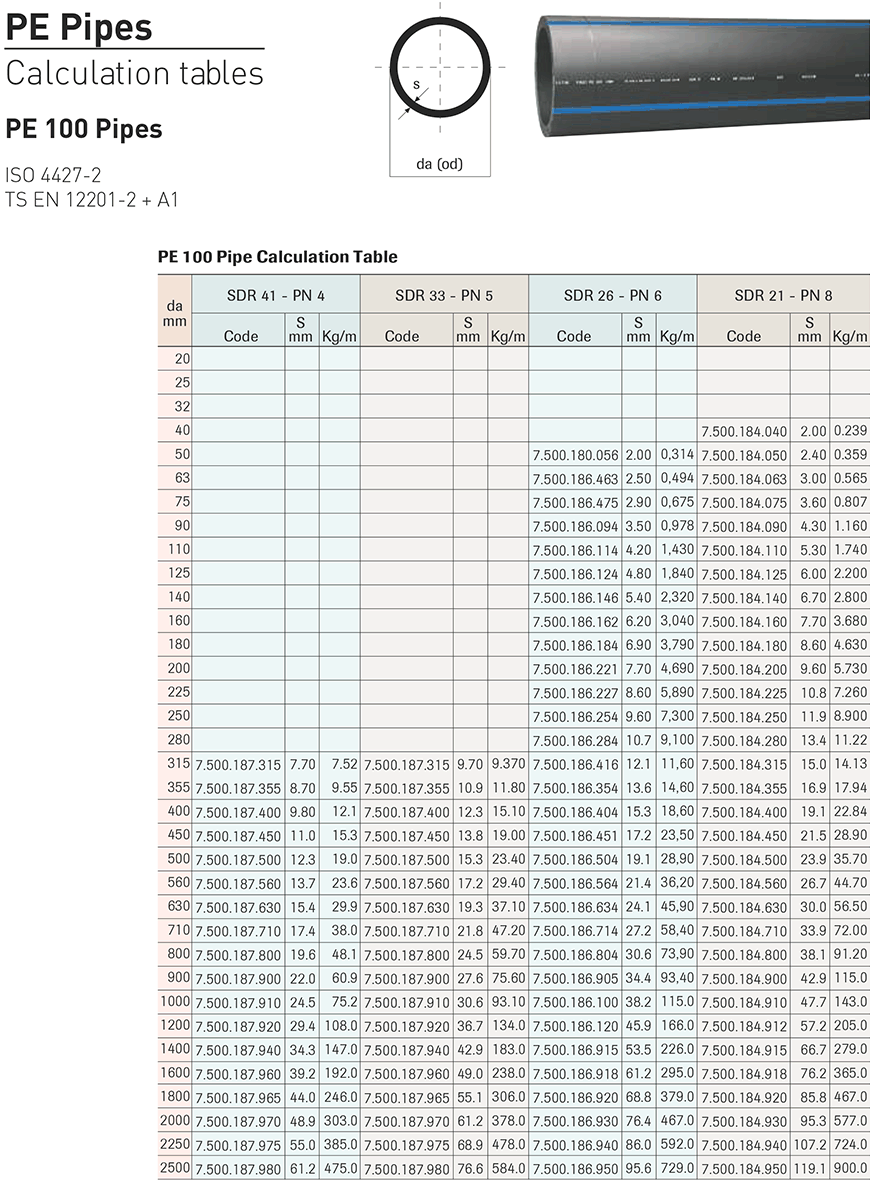870x1180 pixels.
Task: Select the 'SDR 26 - PN 6' column header
Action: [x=612, y=295]
